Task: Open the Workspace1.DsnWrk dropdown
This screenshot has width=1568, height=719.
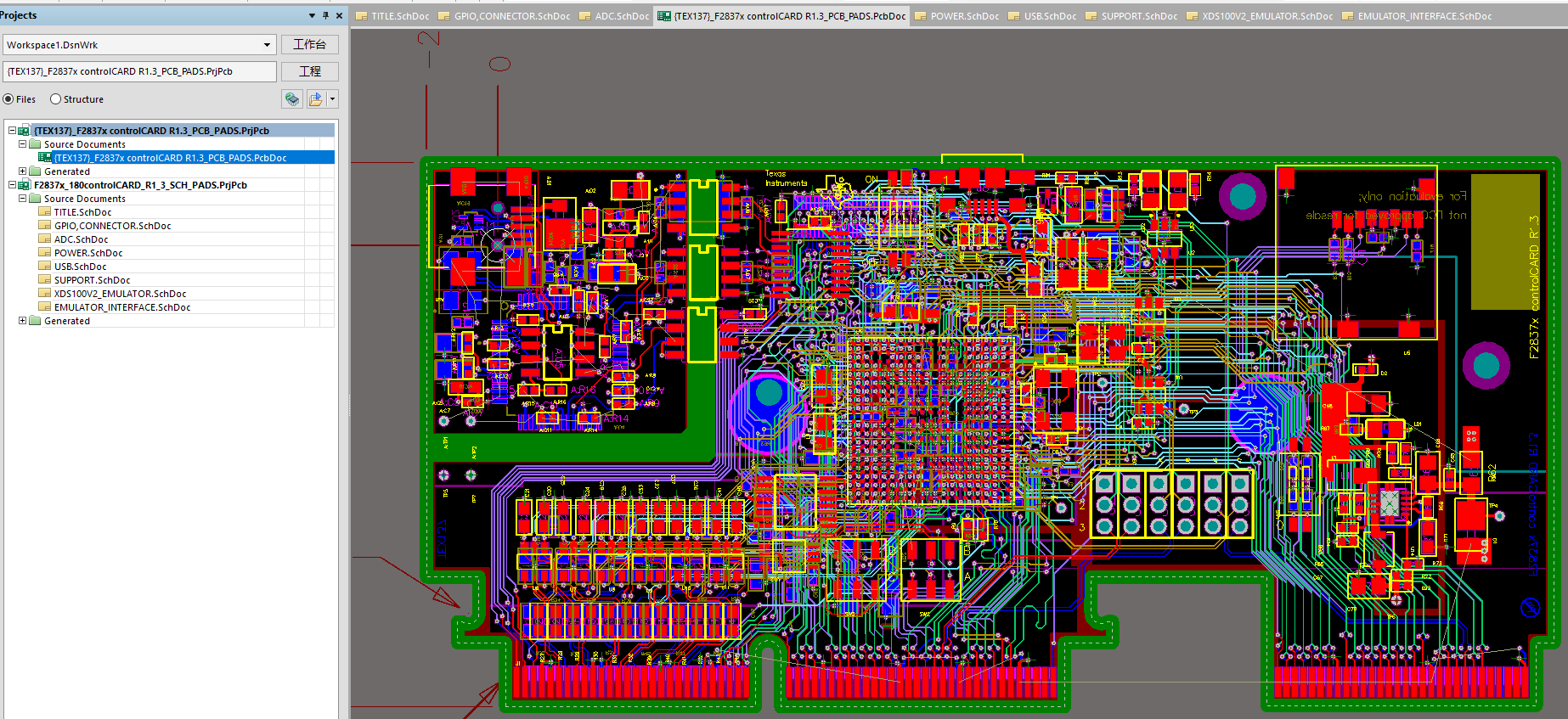Action: (x=267, y=45)
